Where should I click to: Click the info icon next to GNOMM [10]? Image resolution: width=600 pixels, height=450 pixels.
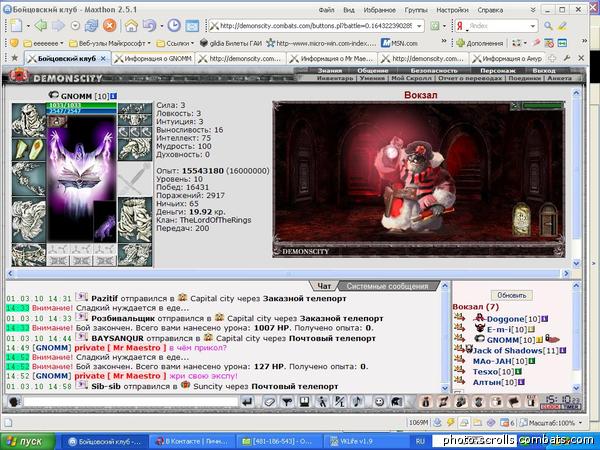tap(113, 96)
